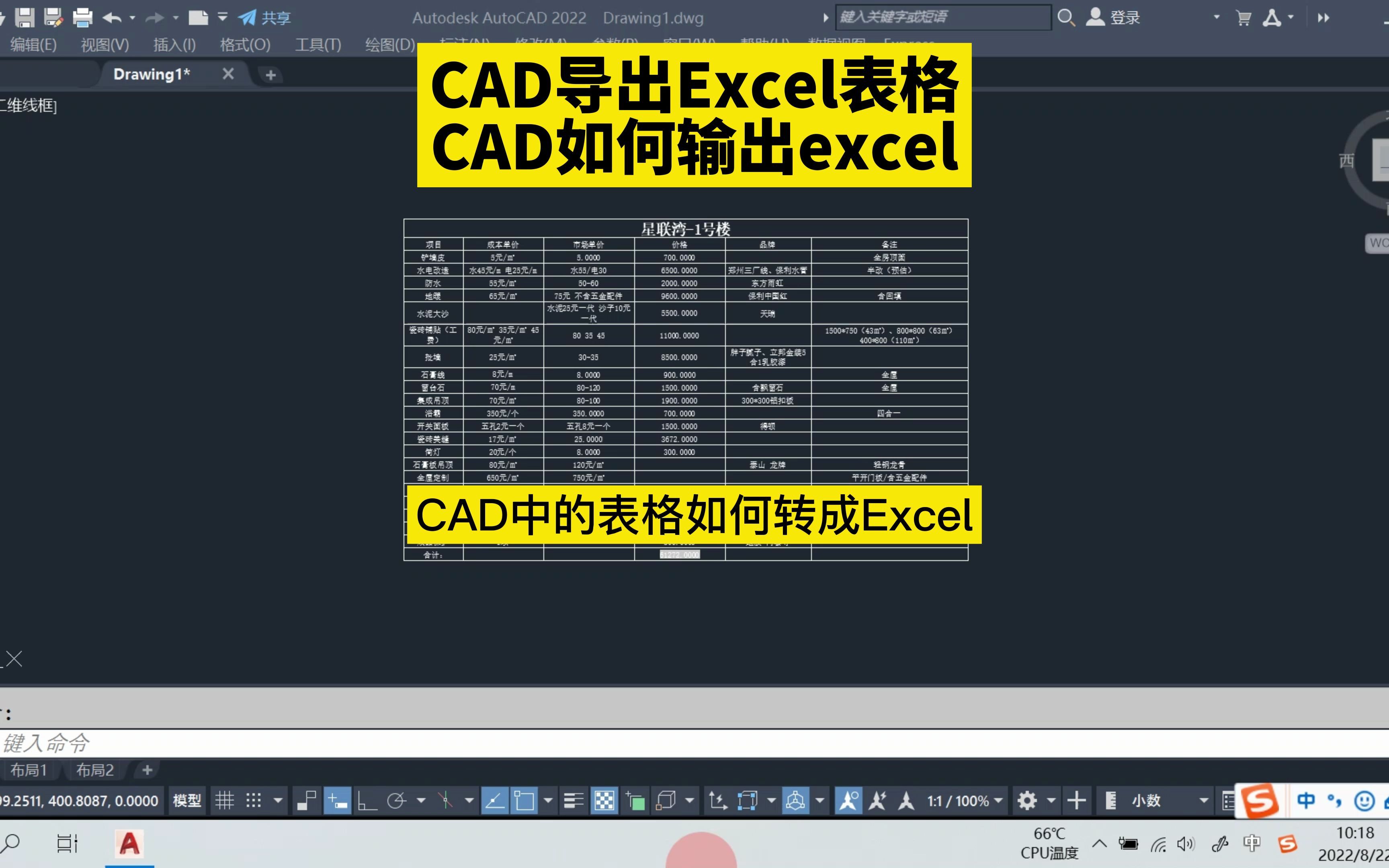Click the Plot printer icon
The width and height of the screenshot is (1389, 868).
83,17
